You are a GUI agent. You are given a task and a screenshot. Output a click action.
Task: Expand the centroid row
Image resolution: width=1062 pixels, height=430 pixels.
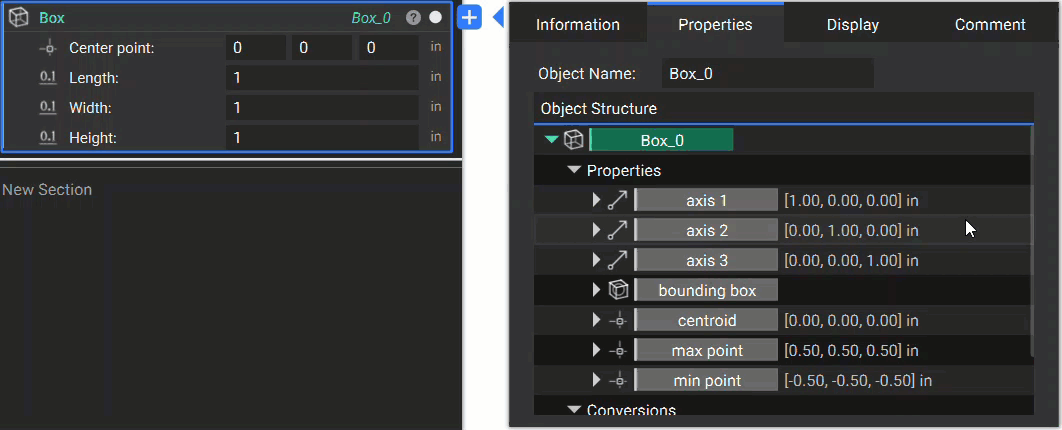[x=597, y=320]
